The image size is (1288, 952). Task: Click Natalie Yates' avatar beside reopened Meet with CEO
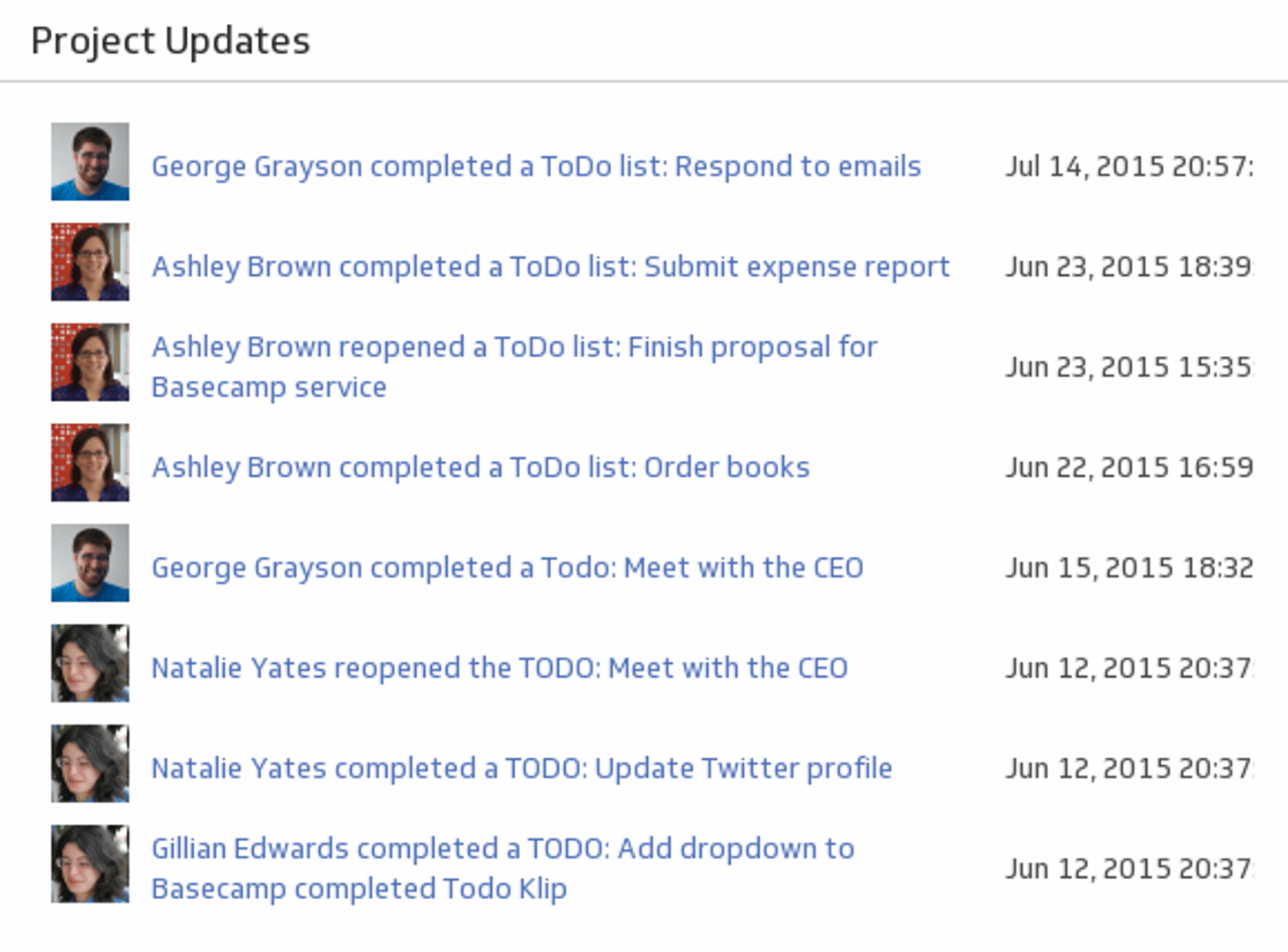(x=90, y=664)
